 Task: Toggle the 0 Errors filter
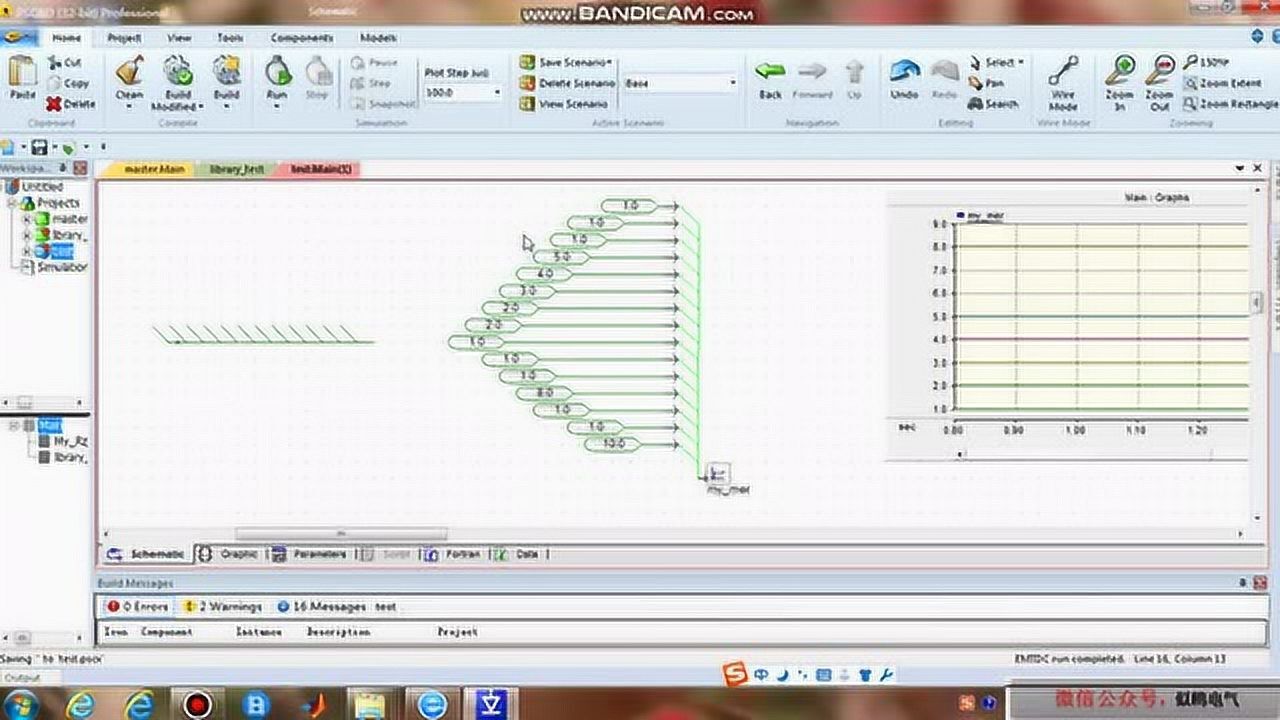tap(137, 606)
